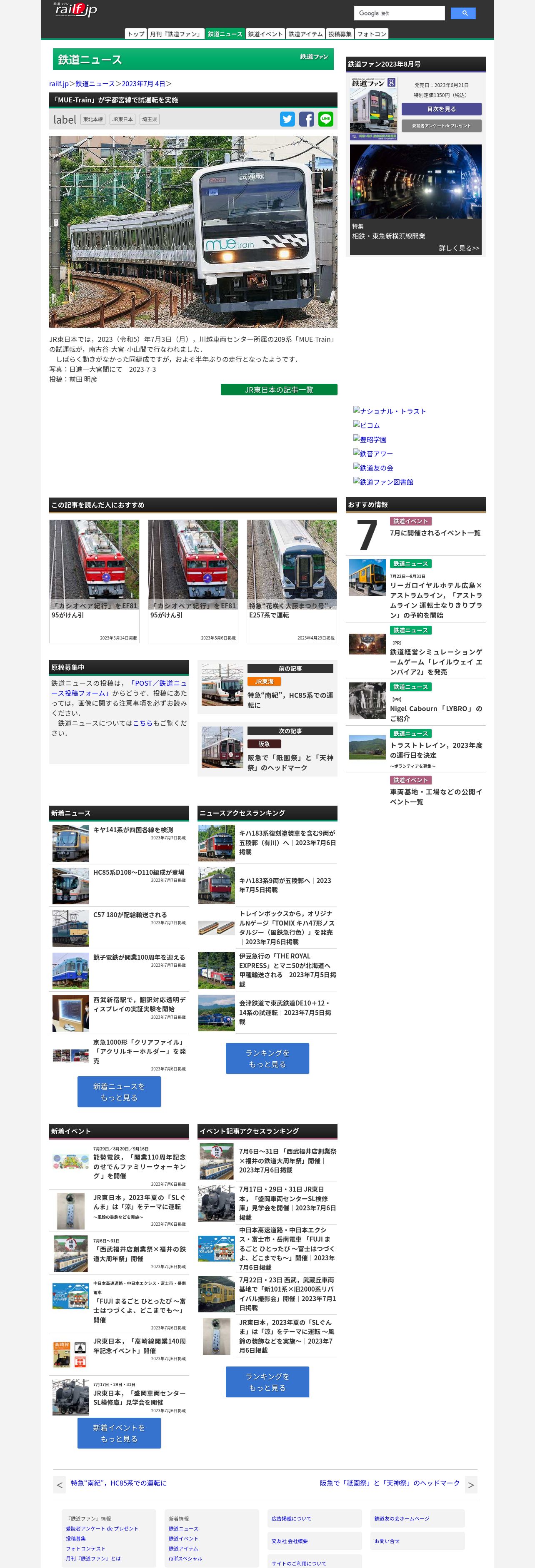The height and width of the screenshot is (1568, 535).
Task: Click the POST／鉄道ニュース投稿フォーム link
Action: [119, 688]
